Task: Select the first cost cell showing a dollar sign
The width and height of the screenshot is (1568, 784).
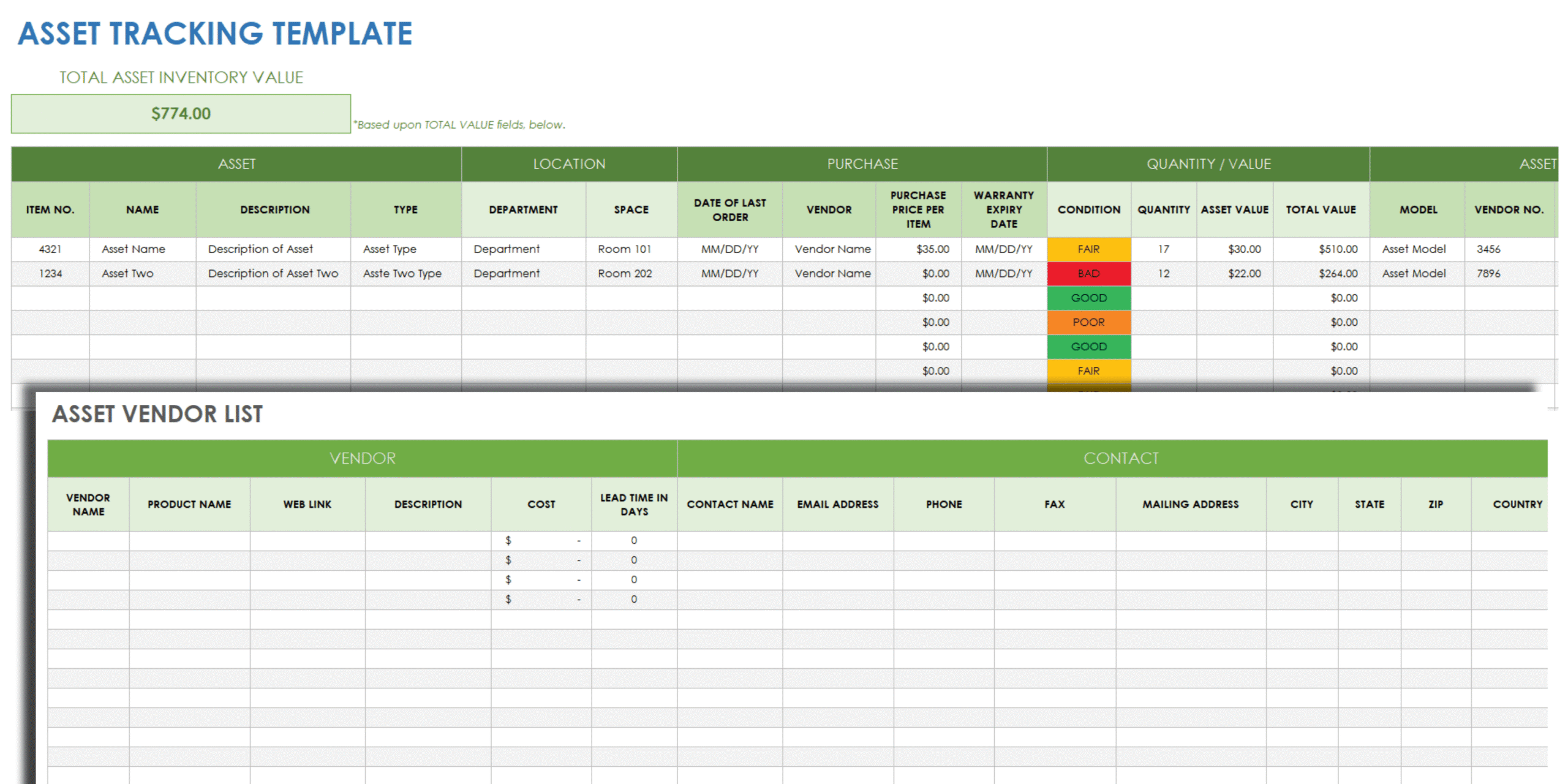Action: pyautogui.click(x=541, y=540)
